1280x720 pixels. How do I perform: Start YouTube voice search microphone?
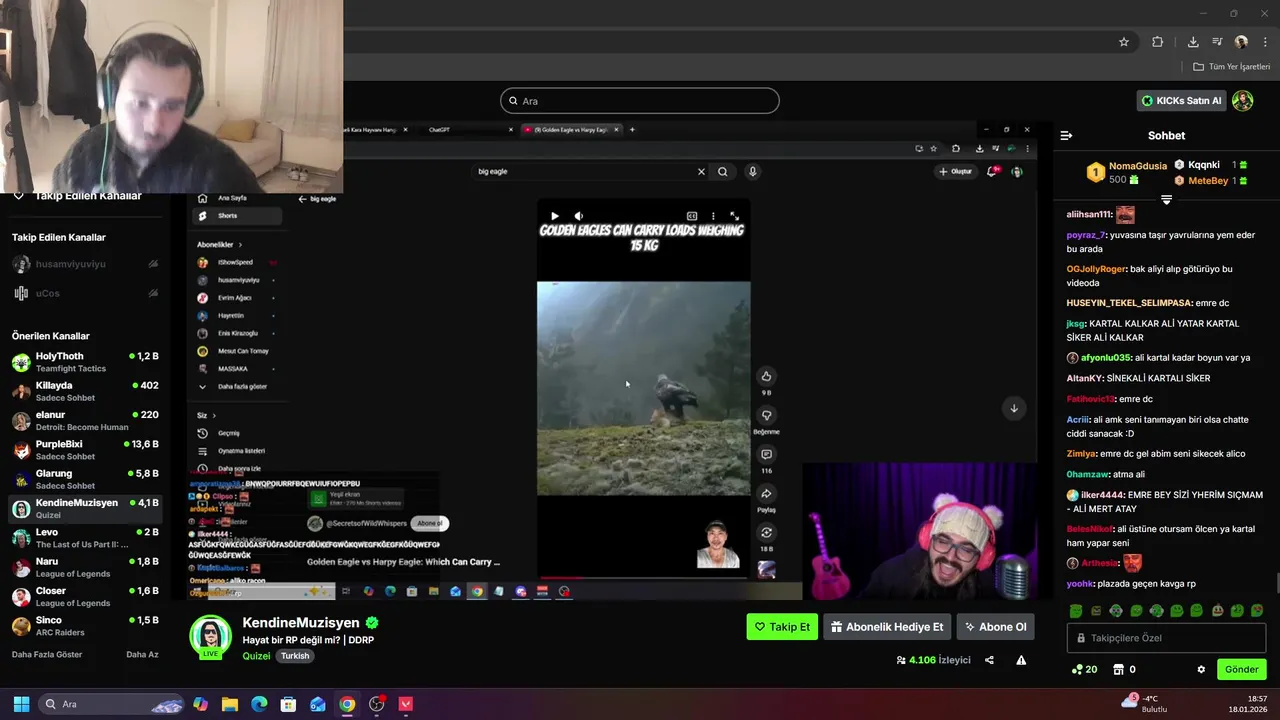[x=753, y=172]
